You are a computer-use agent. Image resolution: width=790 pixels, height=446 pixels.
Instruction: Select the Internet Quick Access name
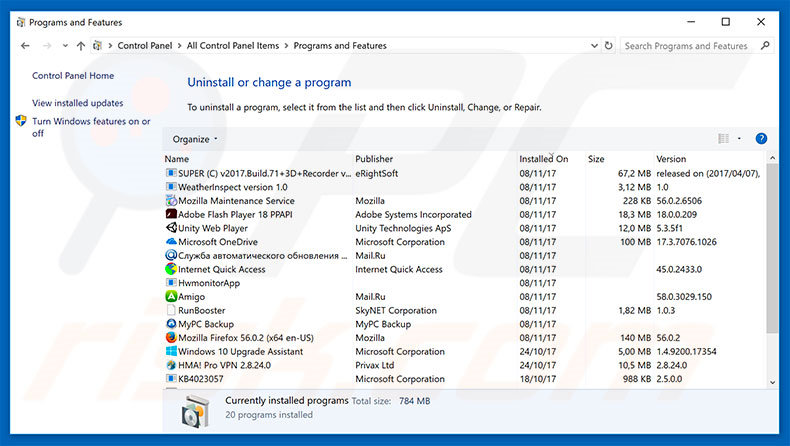pyautogui.click(x=222, y=269)
